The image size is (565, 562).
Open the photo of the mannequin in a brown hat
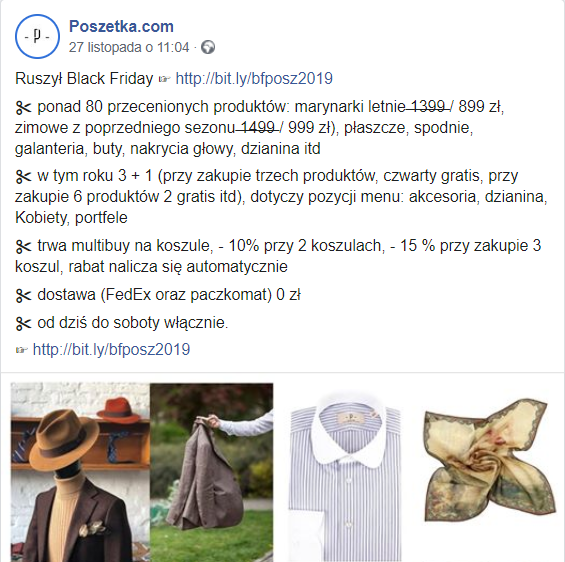[80, 472]
